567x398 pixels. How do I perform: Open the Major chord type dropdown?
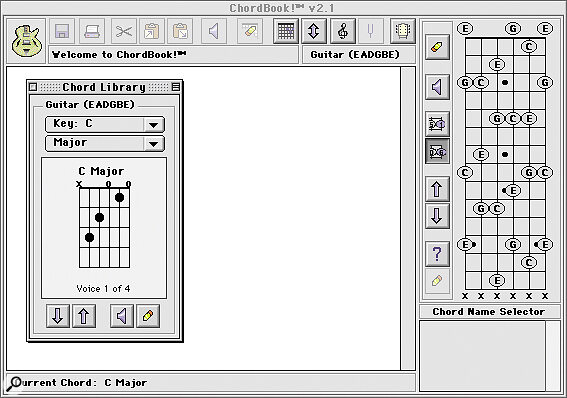(x=105, y=144)
